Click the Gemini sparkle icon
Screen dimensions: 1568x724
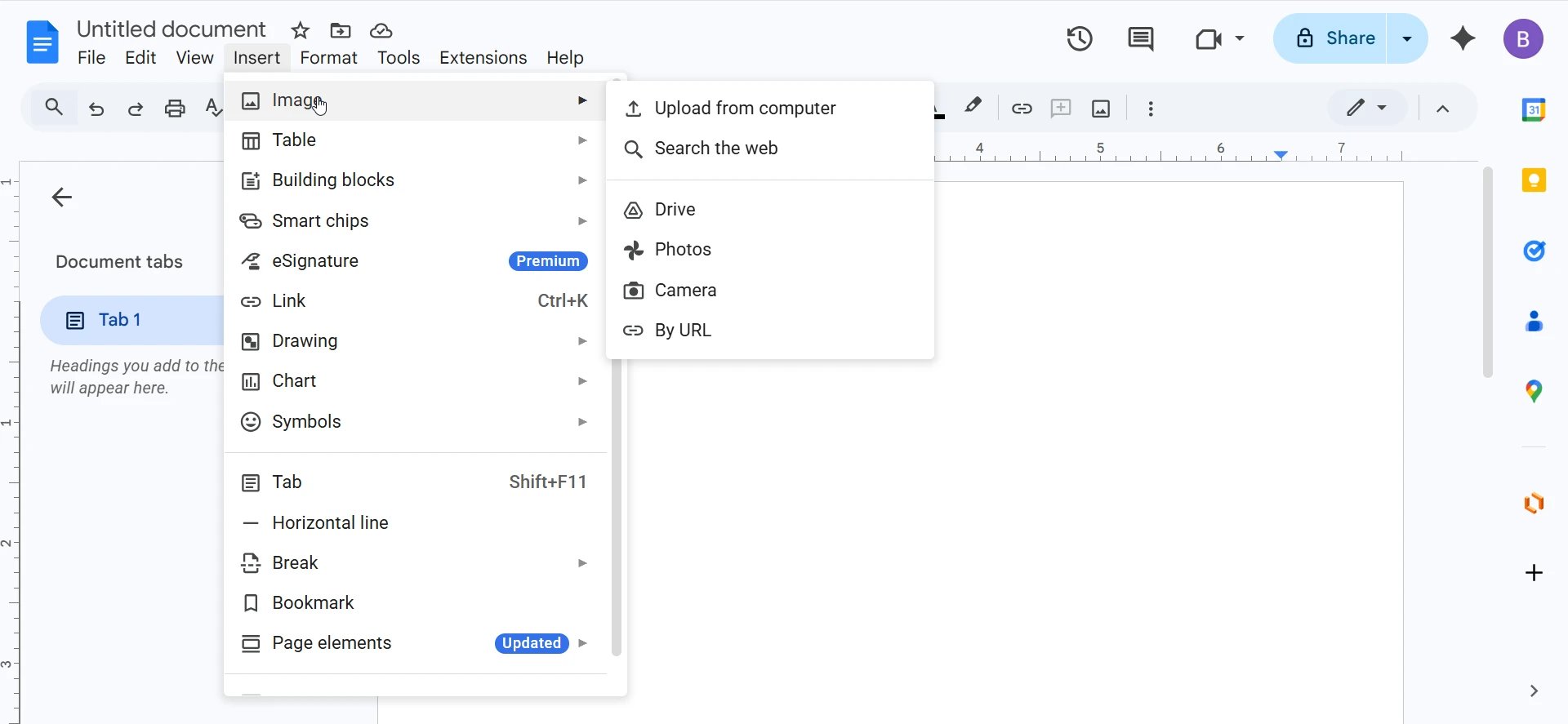click(x=1463, y=38)
